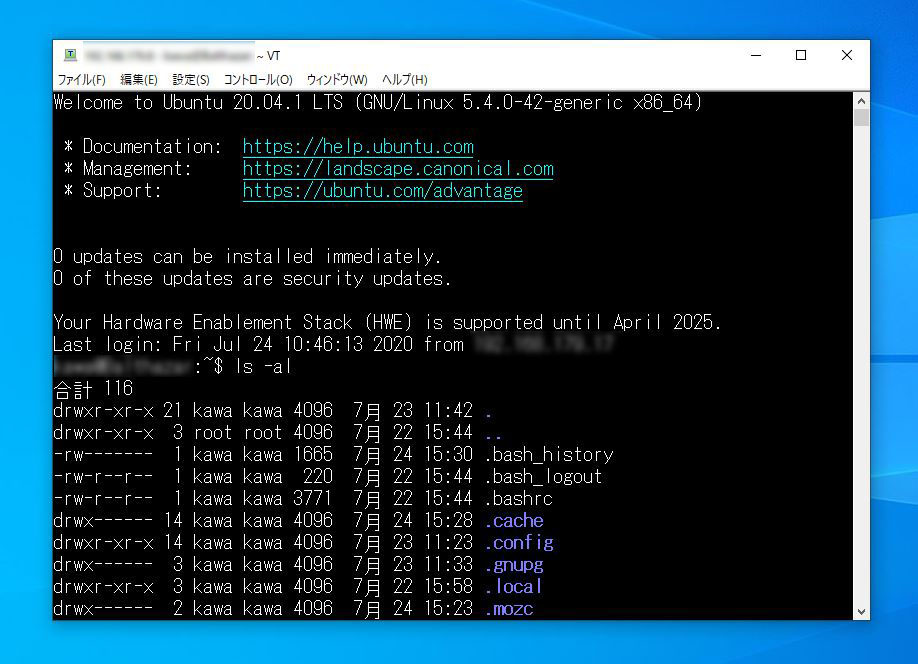Click the 'Welcome to Ubuntu 20.04.1 LTS' line

click(378, 102)
